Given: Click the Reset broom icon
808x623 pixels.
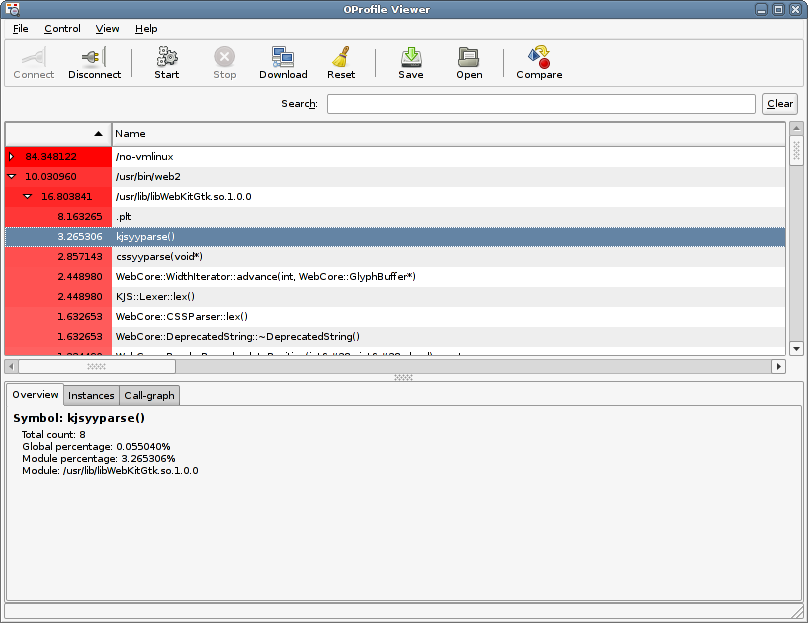Looking at the screenshot, I should pyautogui.click(x=341, y=58).
